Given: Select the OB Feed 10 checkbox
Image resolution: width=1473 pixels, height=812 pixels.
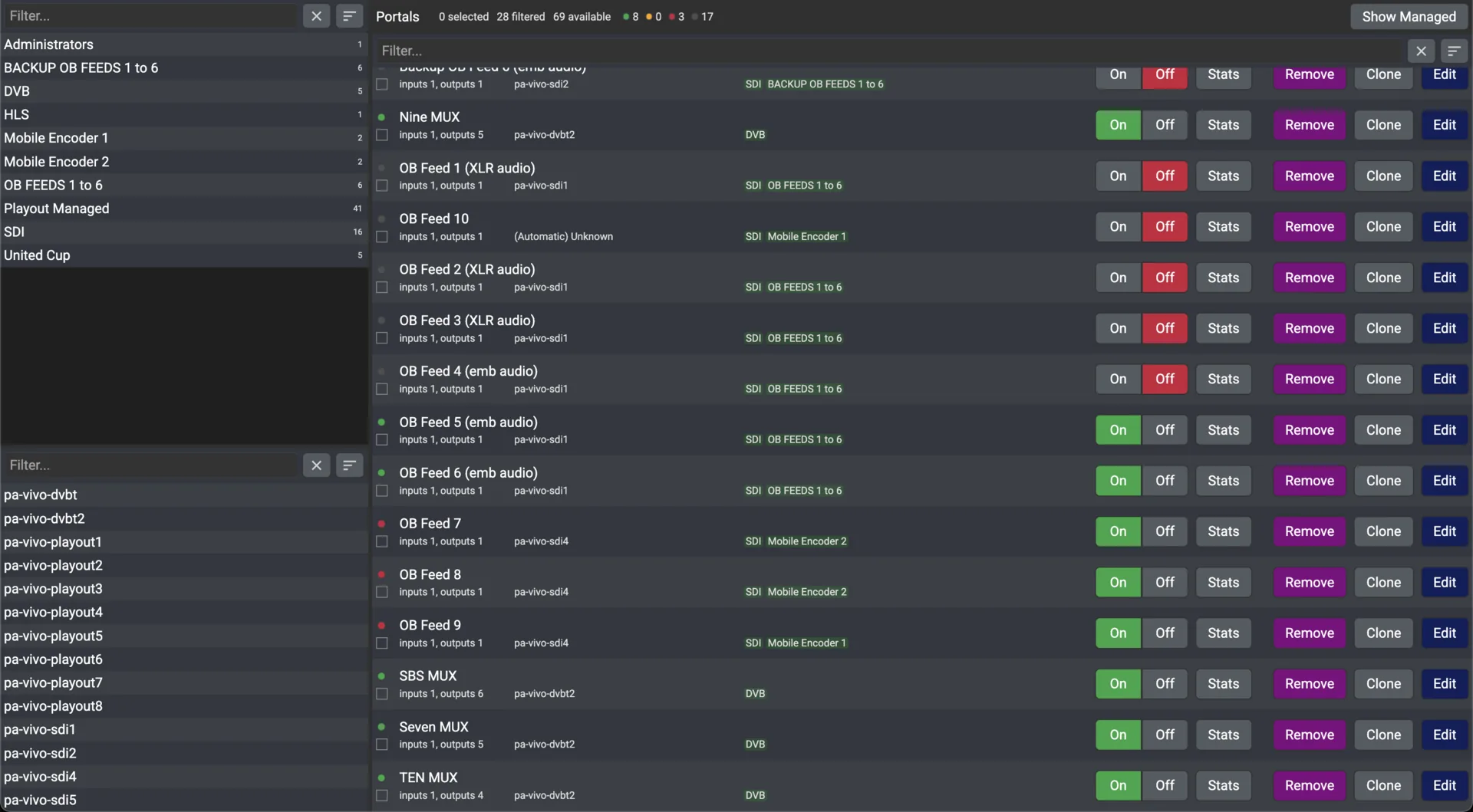Looking at the screenshot, I should click(x=382, y=237).
